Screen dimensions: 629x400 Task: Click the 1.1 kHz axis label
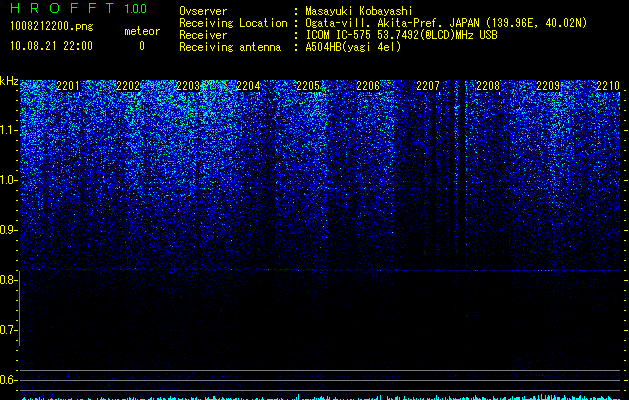[8, 130]
